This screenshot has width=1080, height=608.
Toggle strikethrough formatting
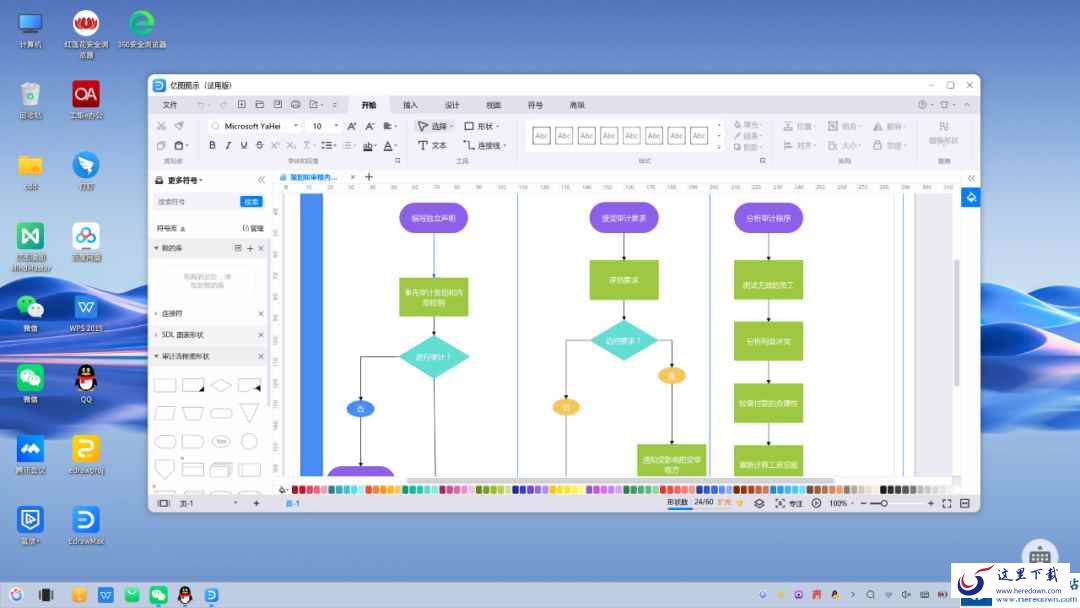pos(260,145)
